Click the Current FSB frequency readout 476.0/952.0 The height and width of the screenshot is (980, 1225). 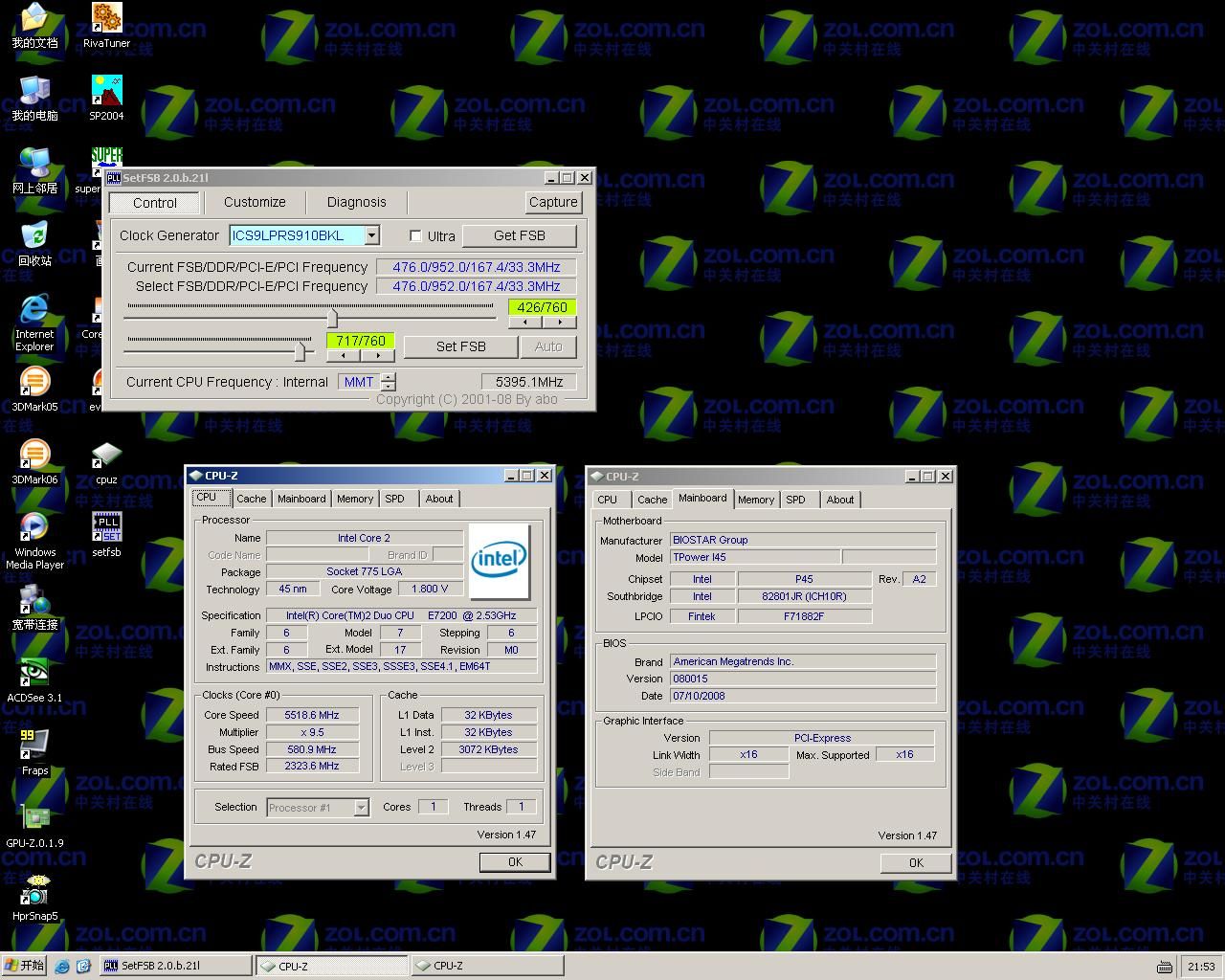tap(477, 267)
